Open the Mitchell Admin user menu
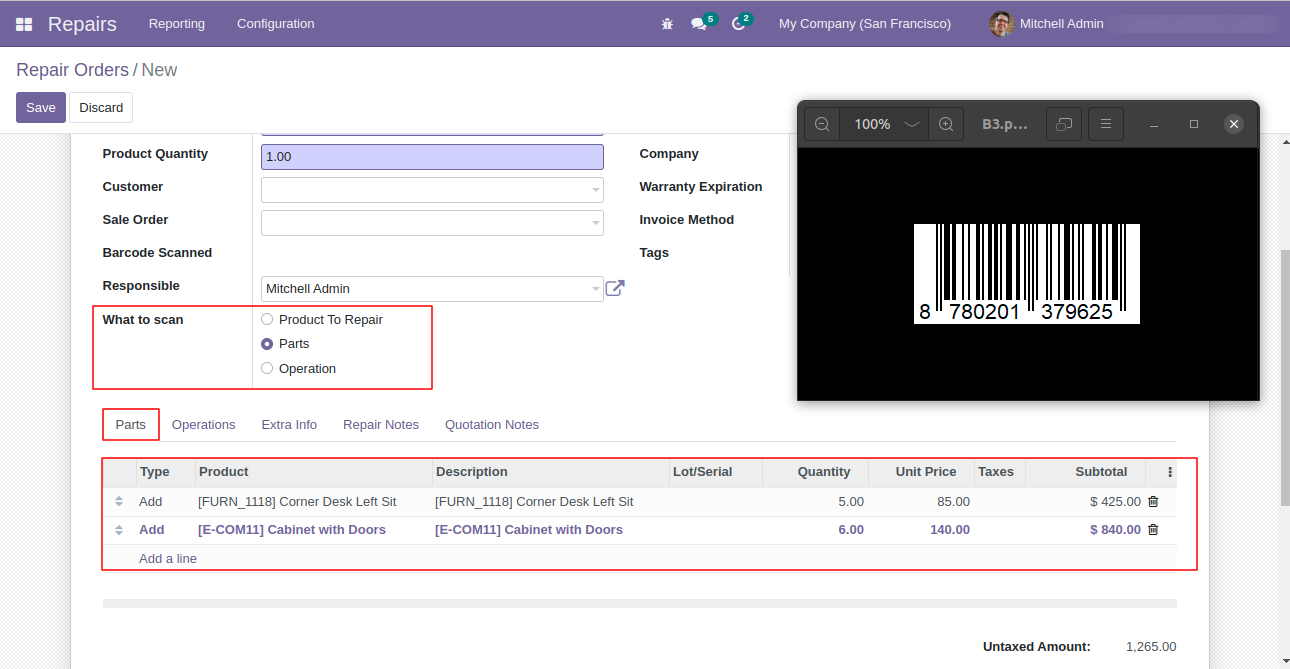Viewport: 1290px width, 669px height. coord(1046,24)
